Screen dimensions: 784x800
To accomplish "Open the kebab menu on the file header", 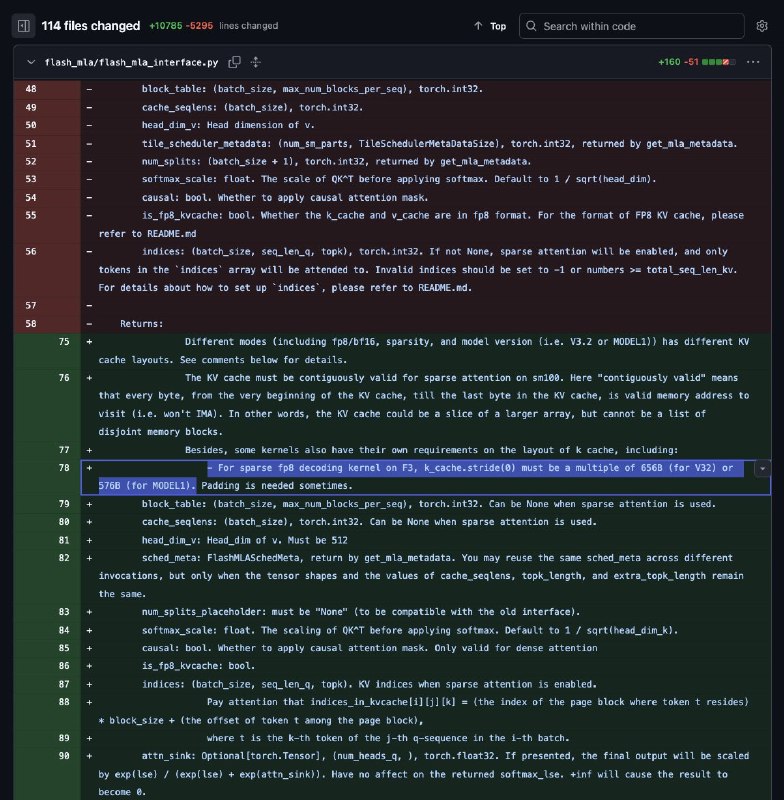I will (753, 61).
